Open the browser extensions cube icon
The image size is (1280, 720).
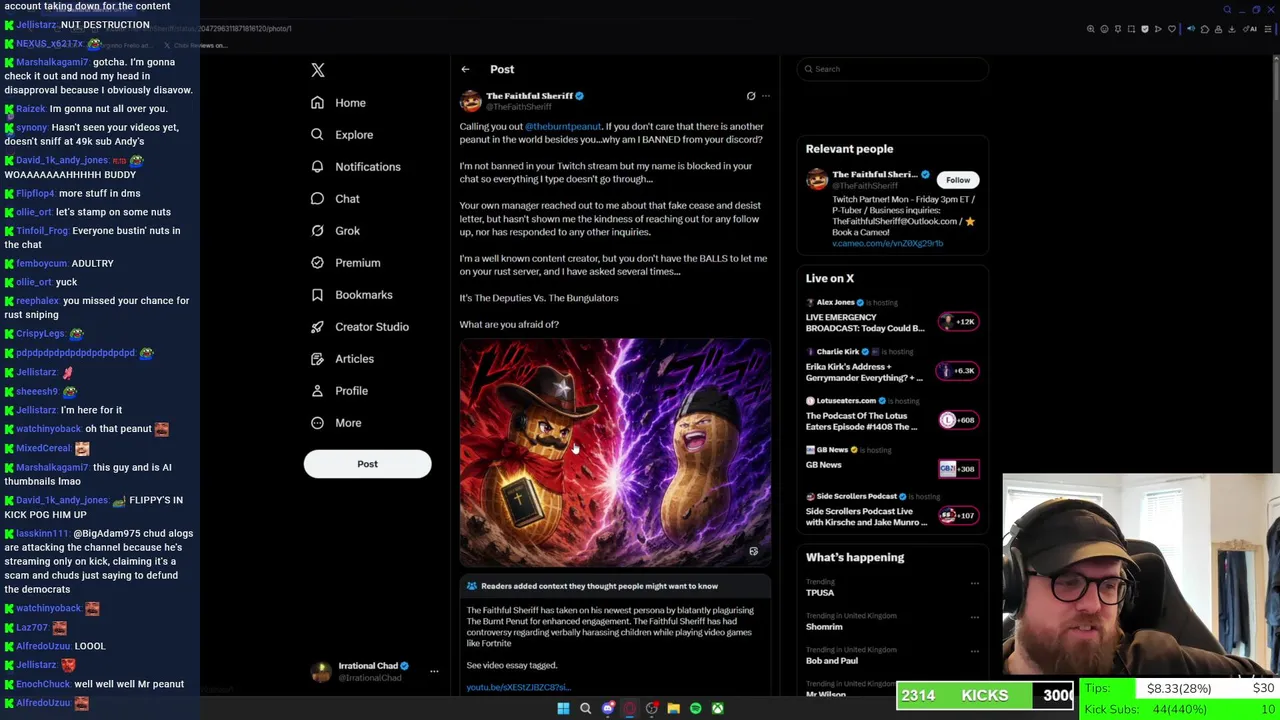pos(1205,29)
